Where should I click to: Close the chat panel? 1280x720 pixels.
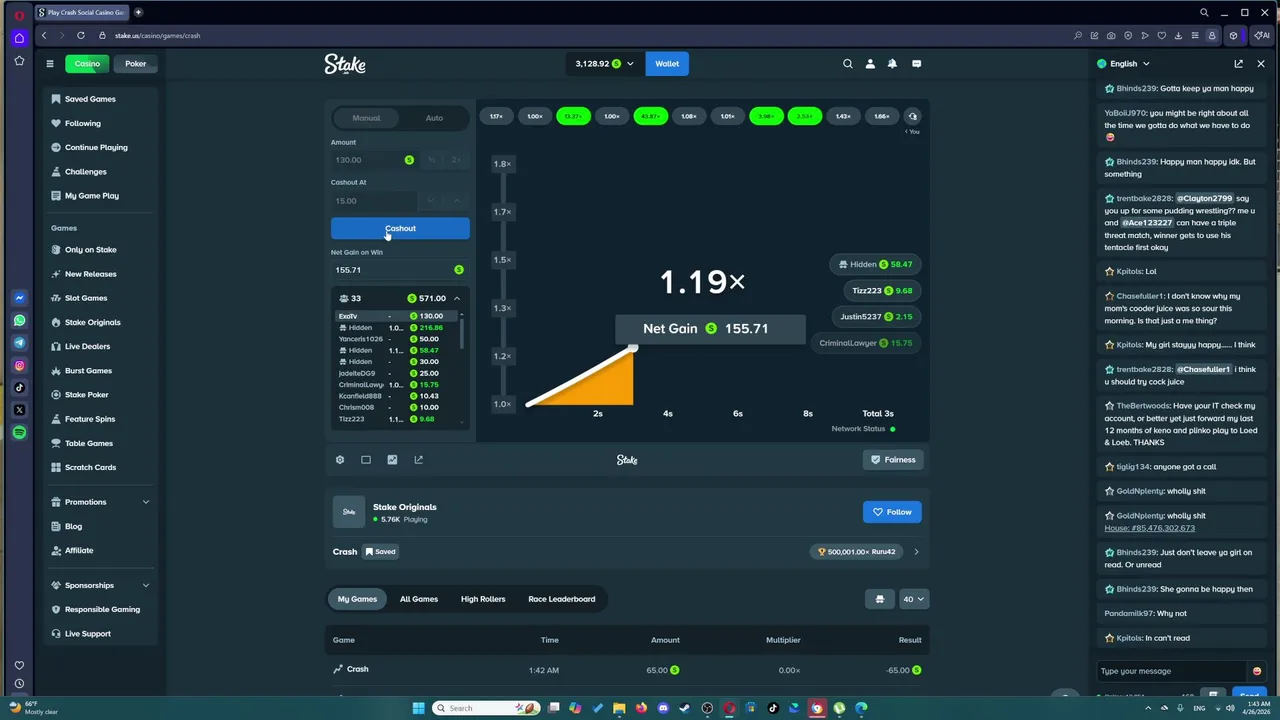pyautogui.click(x=1261, y=64)
